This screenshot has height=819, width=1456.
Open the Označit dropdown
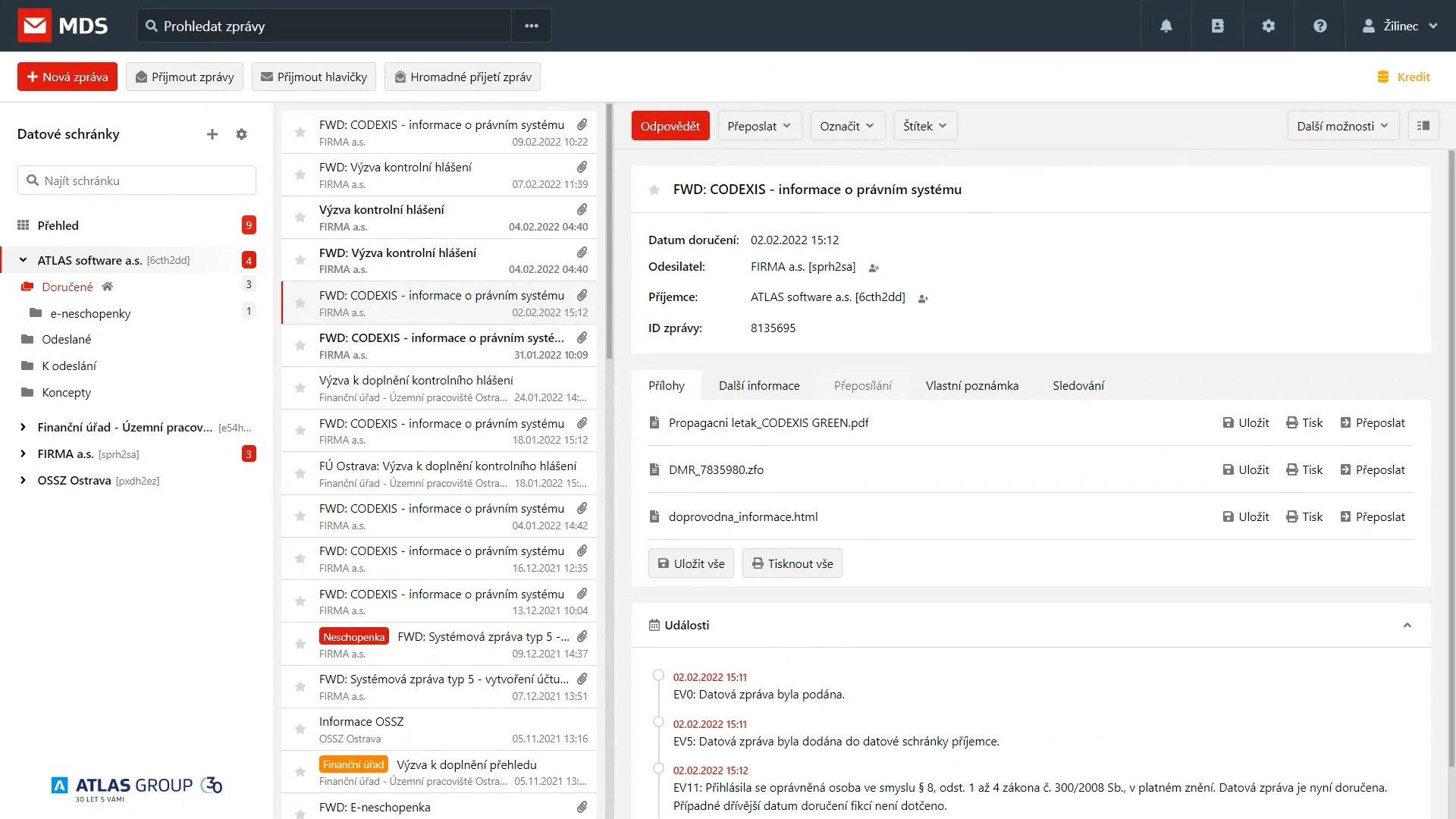(847, 126)
